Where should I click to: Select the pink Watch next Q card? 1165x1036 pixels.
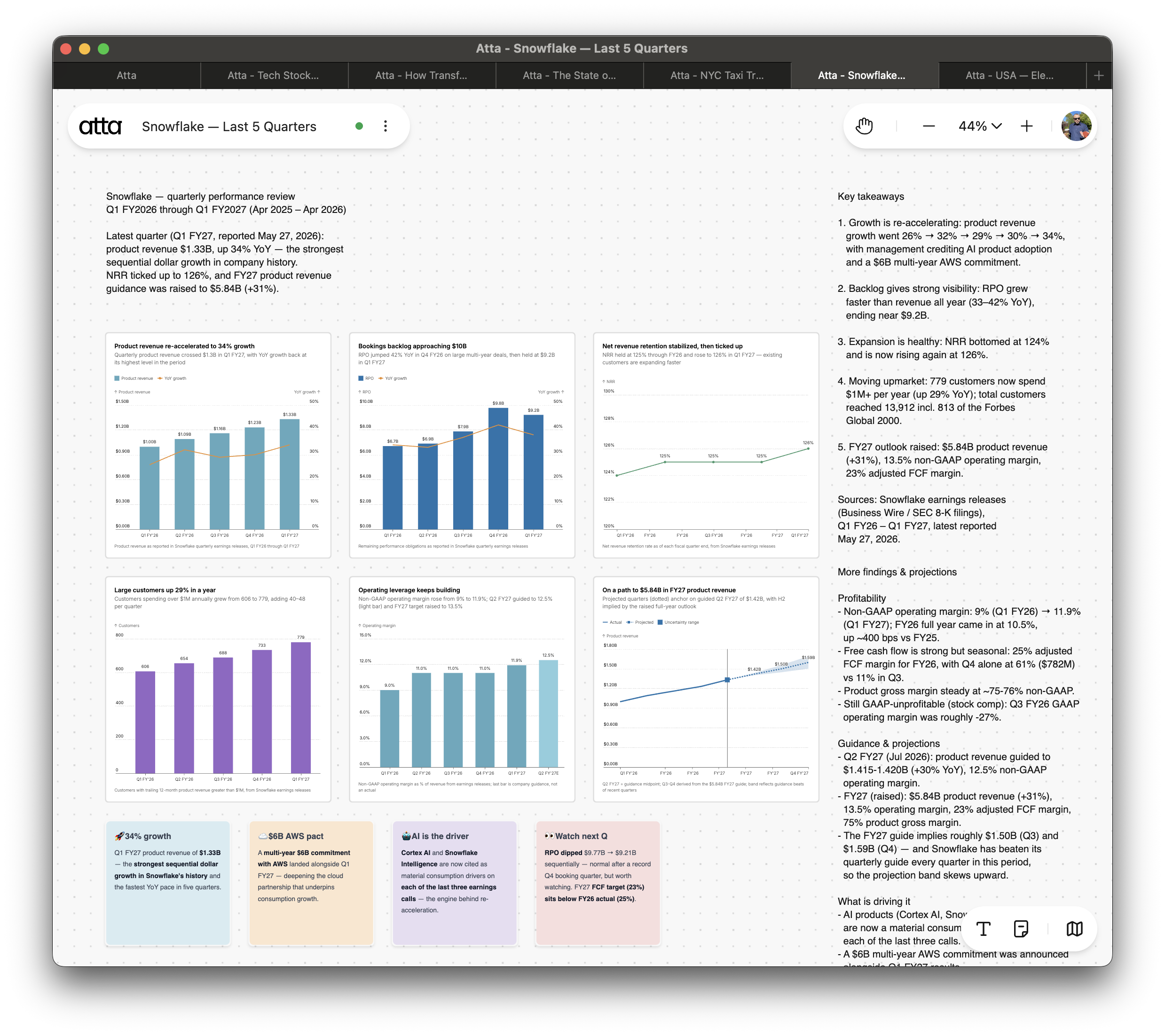tap(598, 883)
